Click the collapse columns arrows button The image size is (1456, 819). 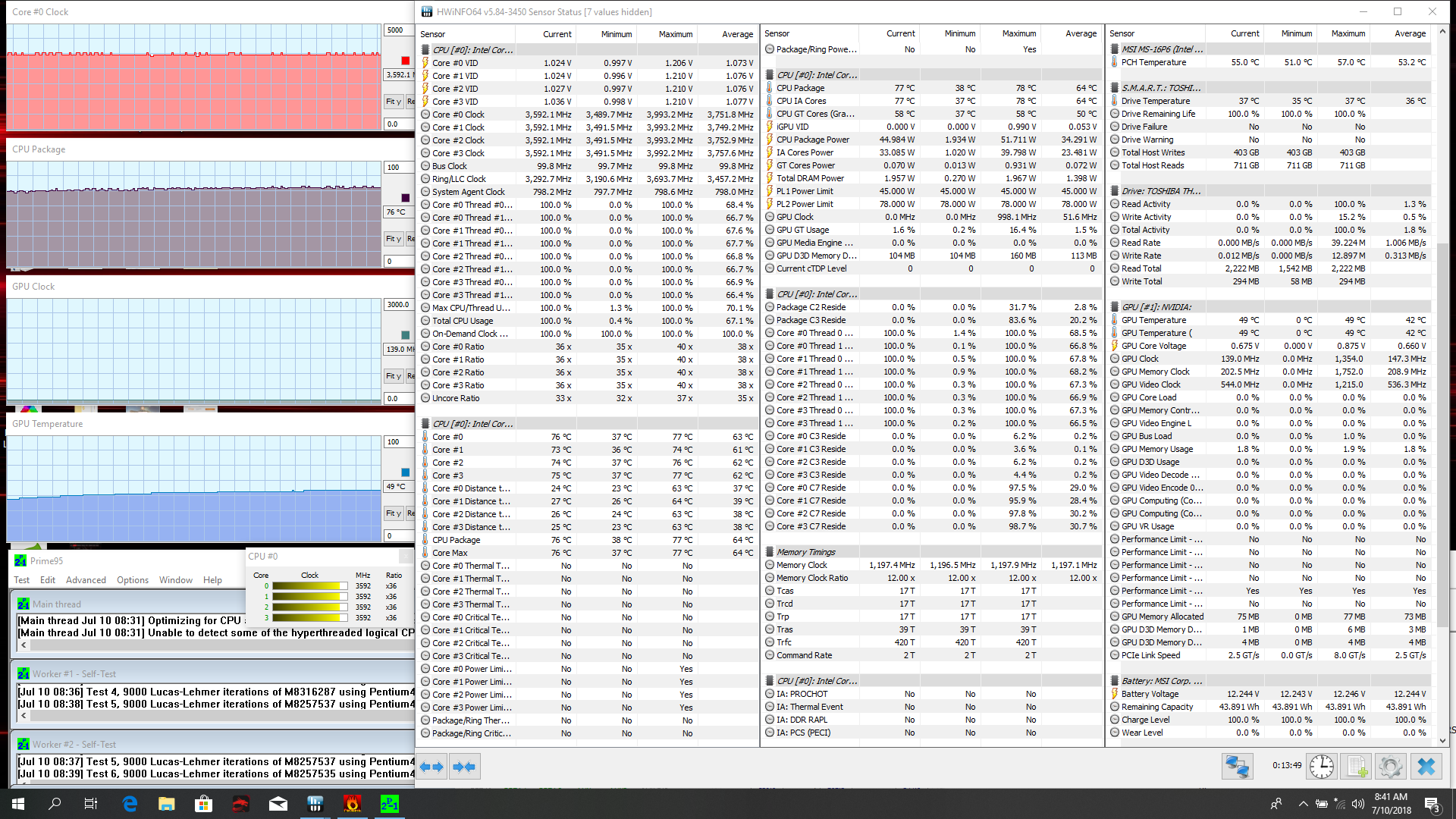click(x=464, y=767)
